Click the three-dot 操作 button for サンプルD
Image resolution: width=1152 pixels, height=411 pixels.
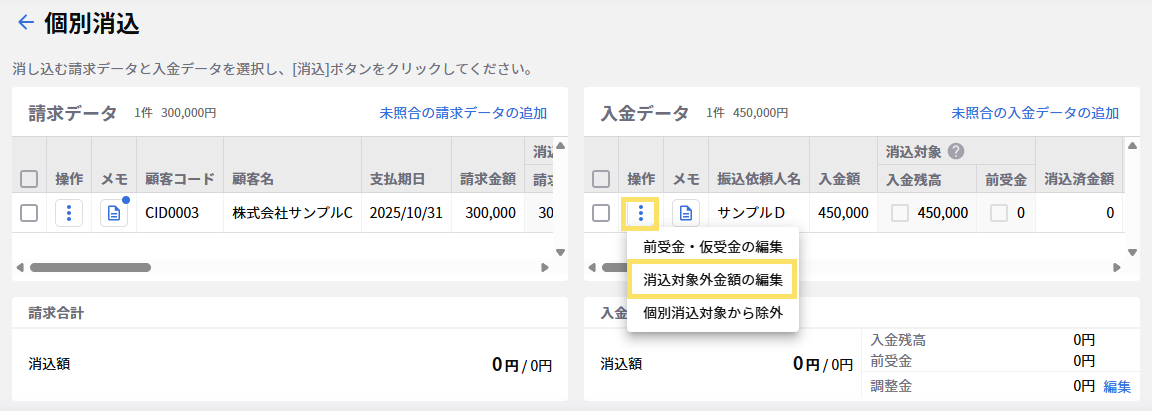(x=641, y=213)
